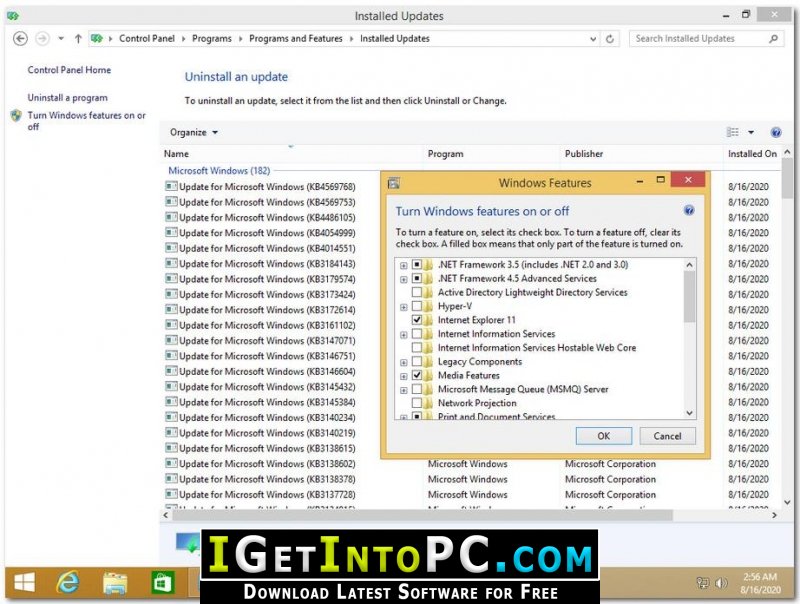Enable Internet Information Services checkbox
The image size is (800, 604).
point(417,334)
